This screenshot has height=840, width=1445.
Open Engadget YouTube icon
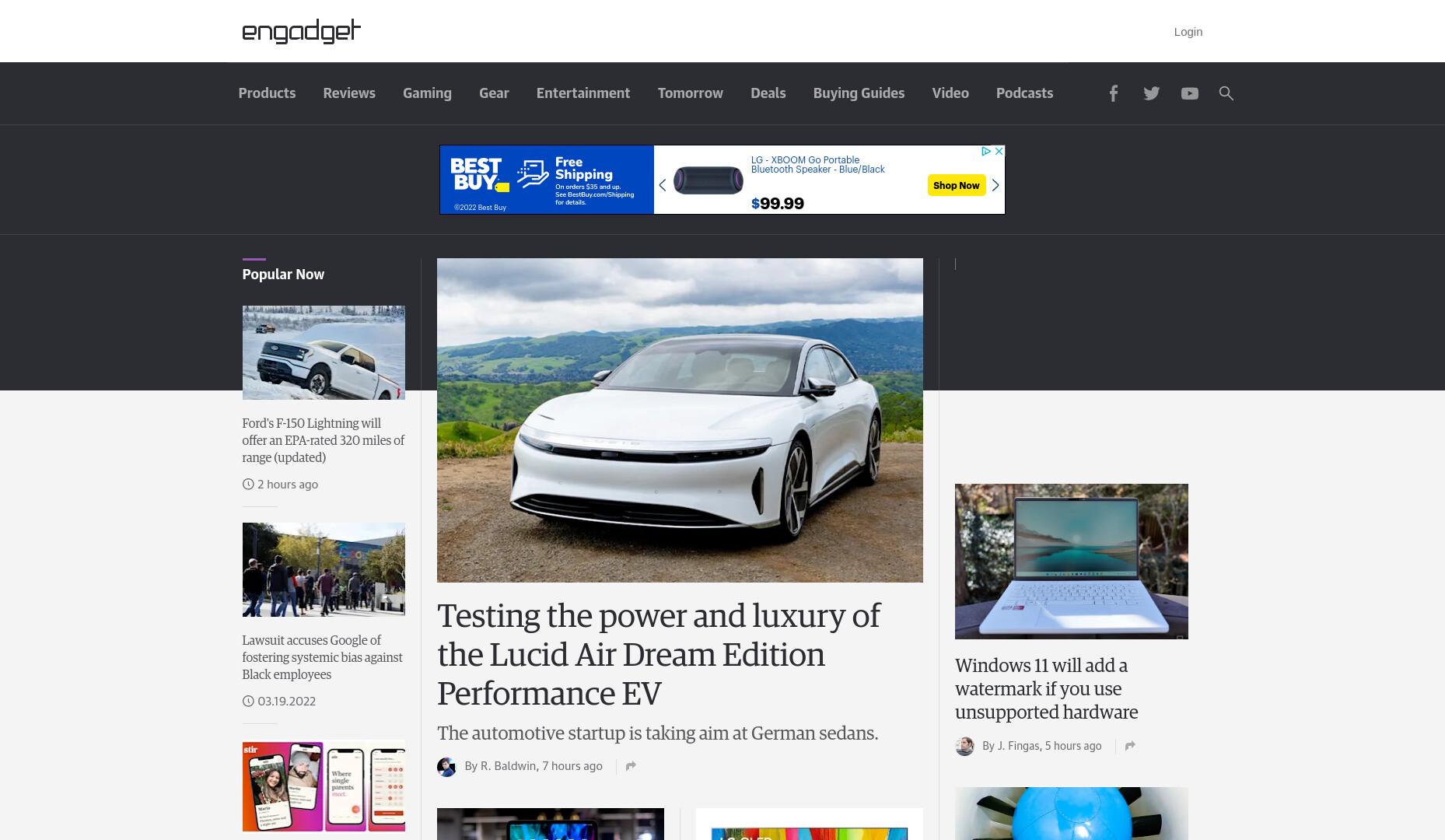pos(1189,93)
